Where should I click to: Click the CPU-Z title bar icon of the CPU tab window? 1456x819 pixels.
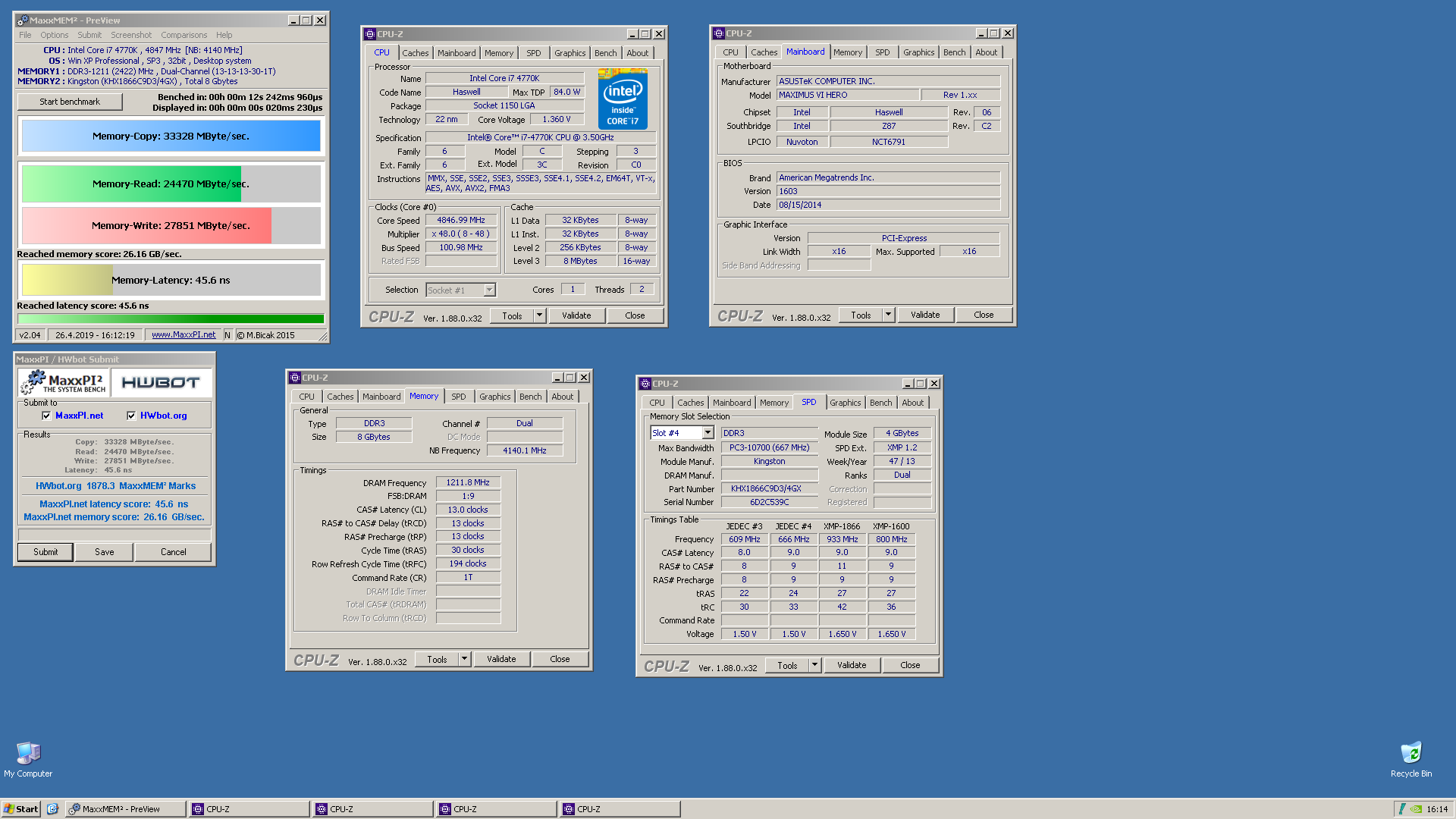(x=370, y=34)
